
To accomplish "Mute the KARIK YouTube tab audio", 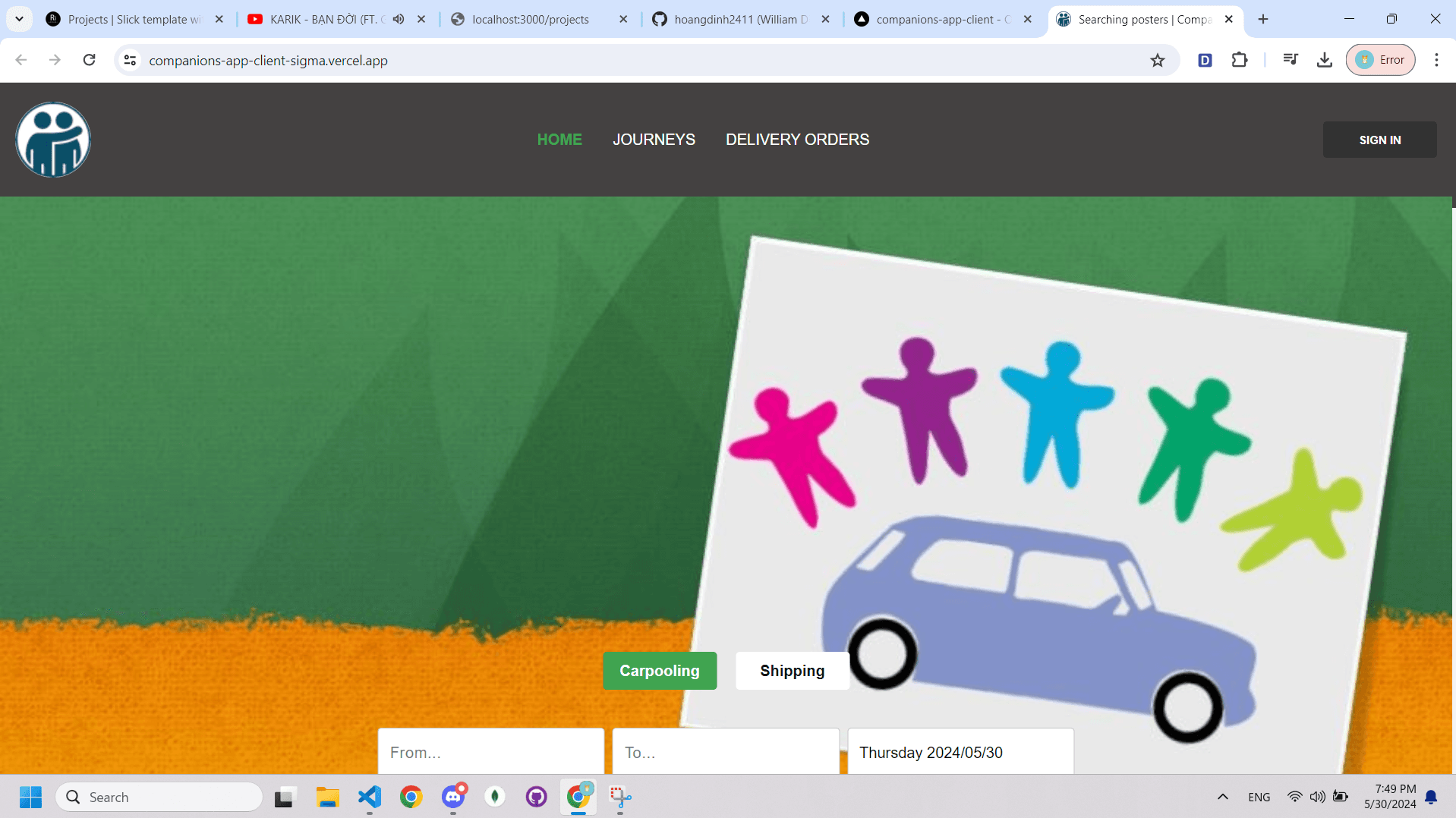I will coord(399,19).
